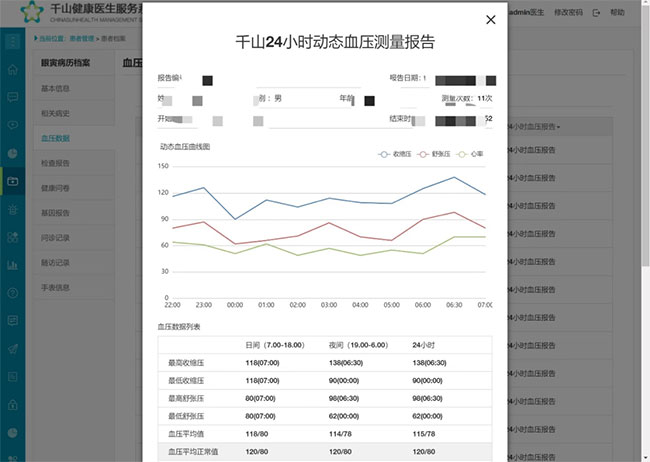Click the 118/80 daytime average value
Screen dimensions: 650x462
pos(257,434)
